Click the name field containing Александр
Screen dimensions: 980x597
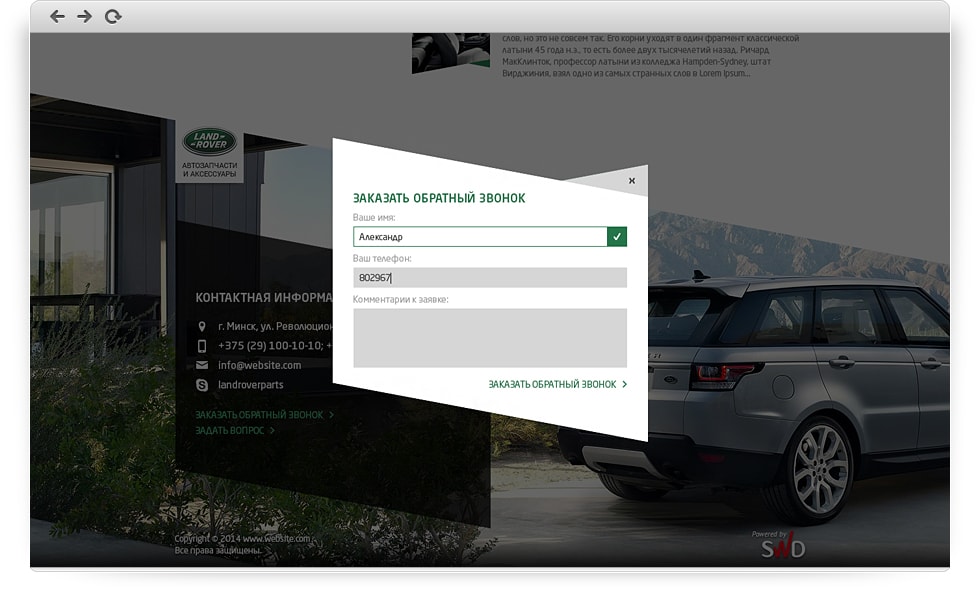point(480,237)
